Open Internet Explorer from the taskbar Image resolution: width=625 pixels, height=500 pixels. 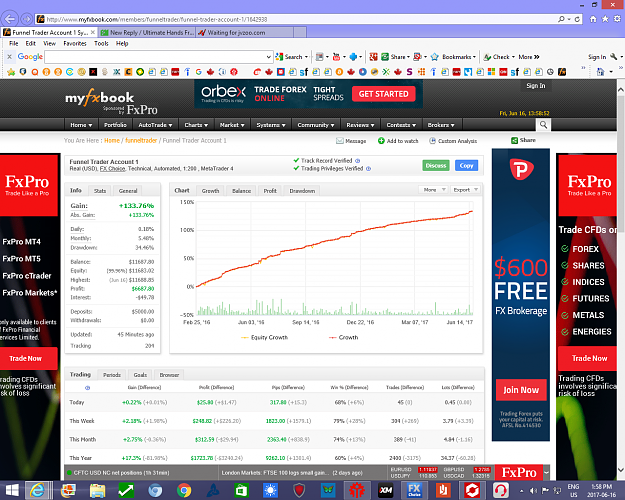(37, 490)
